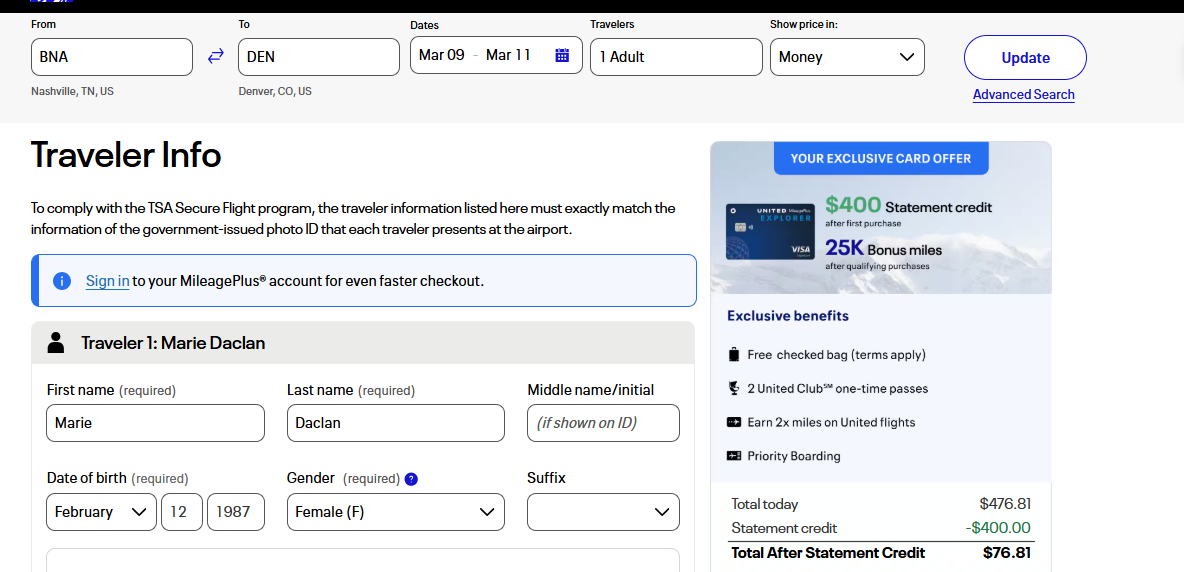Click the Sign in MileagePlus link
Screen dimensions: 1184x572
coord(107,281)
